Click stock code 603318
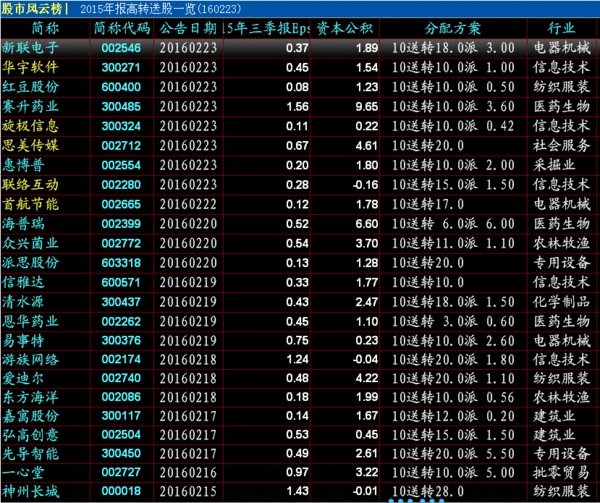Screen dimensions: 600x503 pyautogui.click(x=121, y=262)
